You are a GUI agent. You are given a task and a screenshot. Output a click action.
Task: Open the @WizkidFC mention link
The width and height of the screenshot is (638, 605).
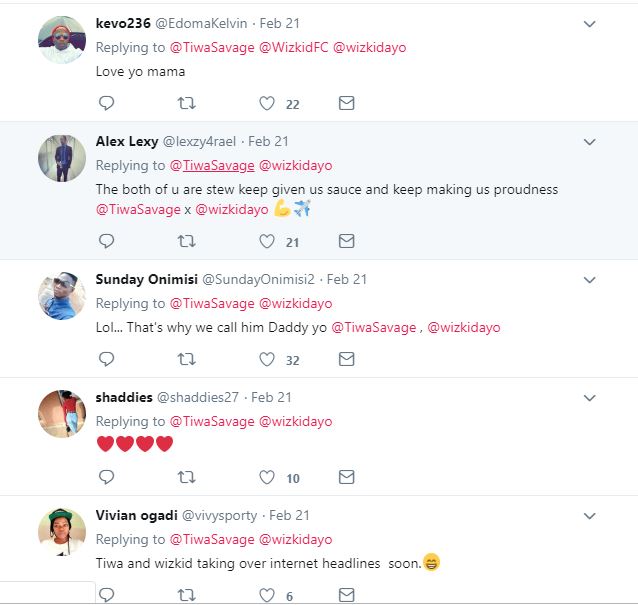tap(293, 47)
